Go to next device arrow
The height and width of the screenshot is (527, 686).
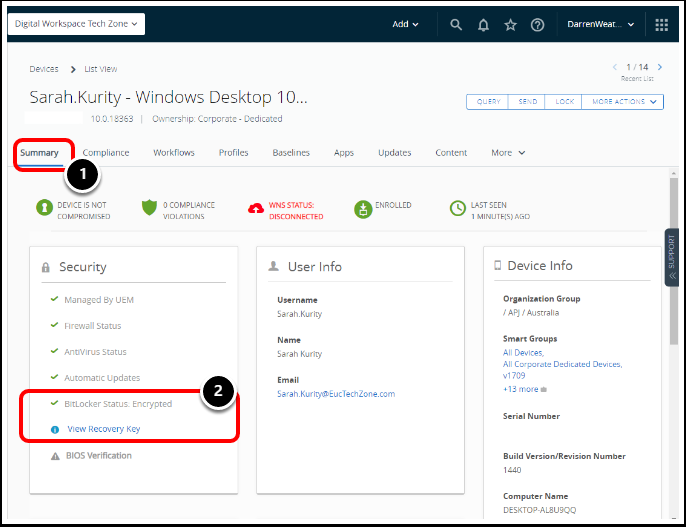click(x=660, y=67)
